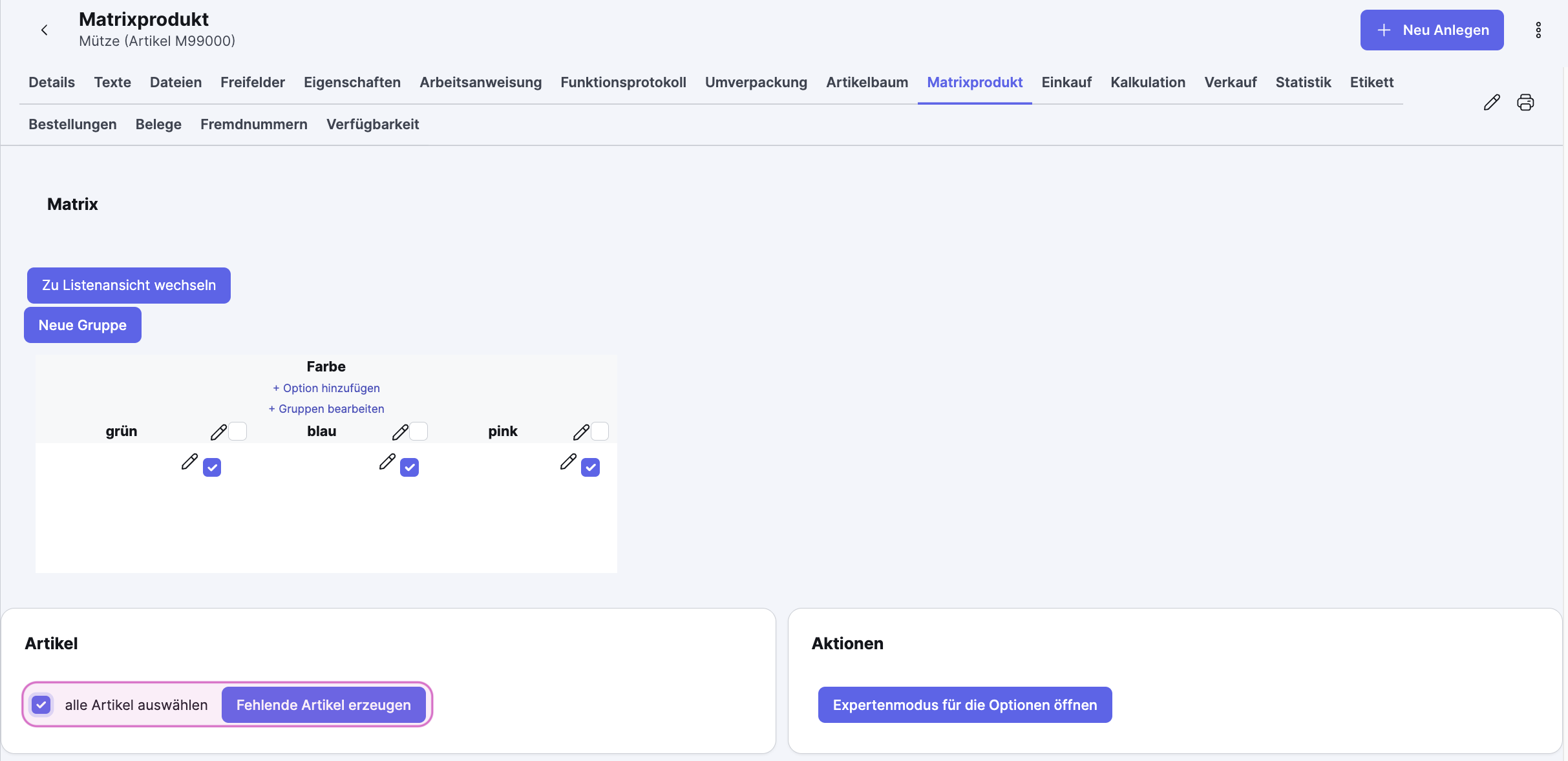Check the empty checkbox beside grün header
1568x761 pixels.
coord(238,431)
